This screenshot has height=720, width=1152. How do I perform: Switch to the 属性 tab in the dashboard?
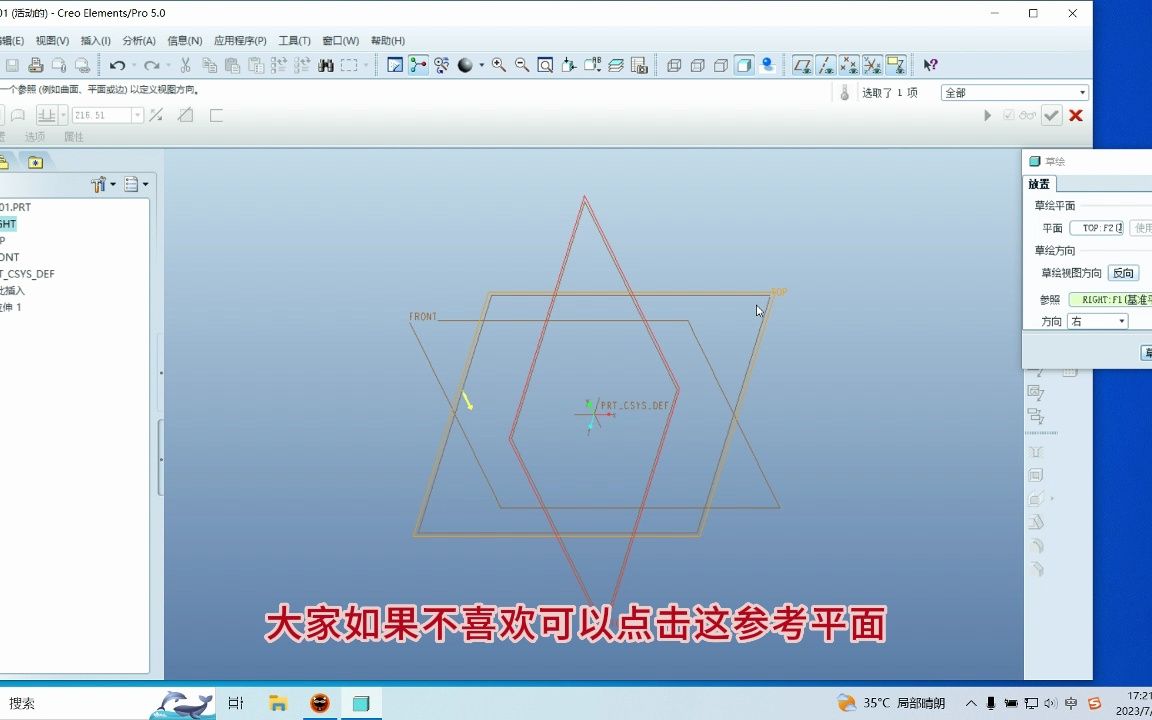[76, 136]
